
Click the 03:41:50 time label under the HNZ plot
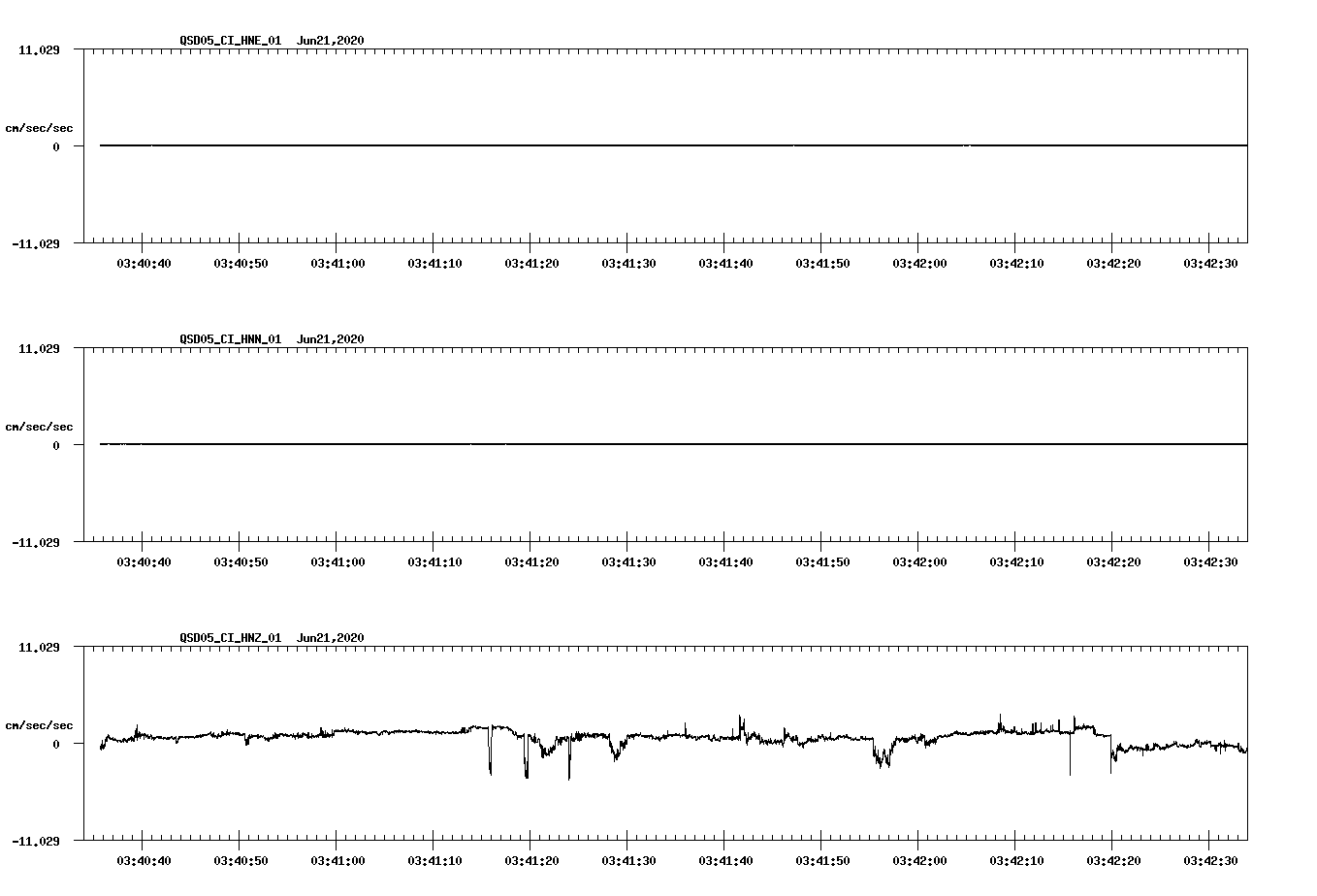(x=822, y=861)
